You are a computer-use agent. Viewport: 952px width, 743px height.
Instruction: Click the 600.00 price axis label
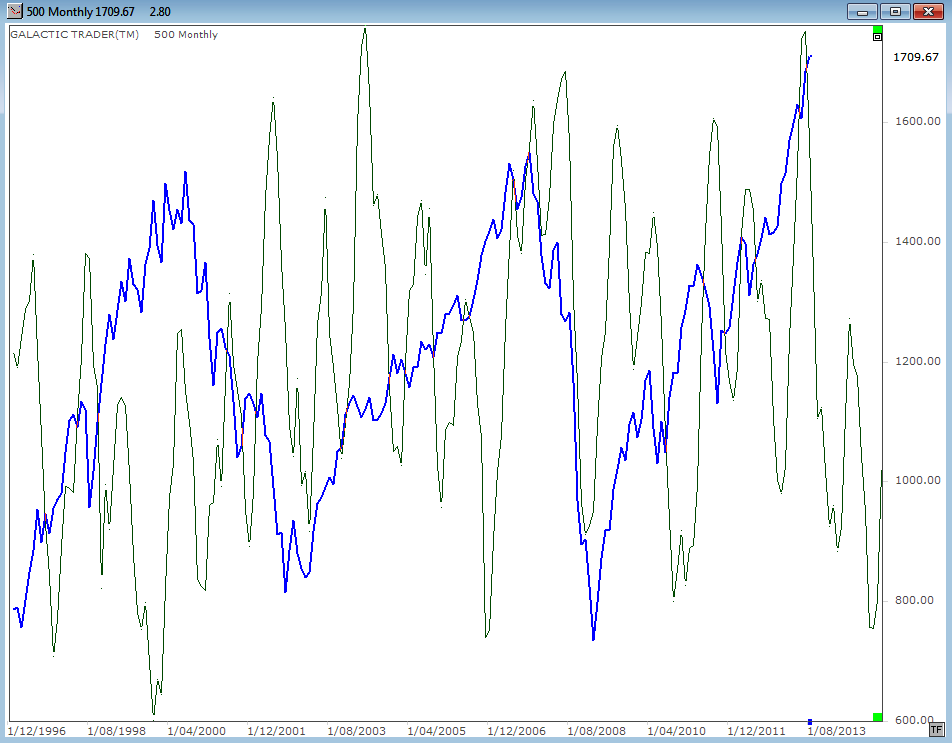[x=914, y=720]
